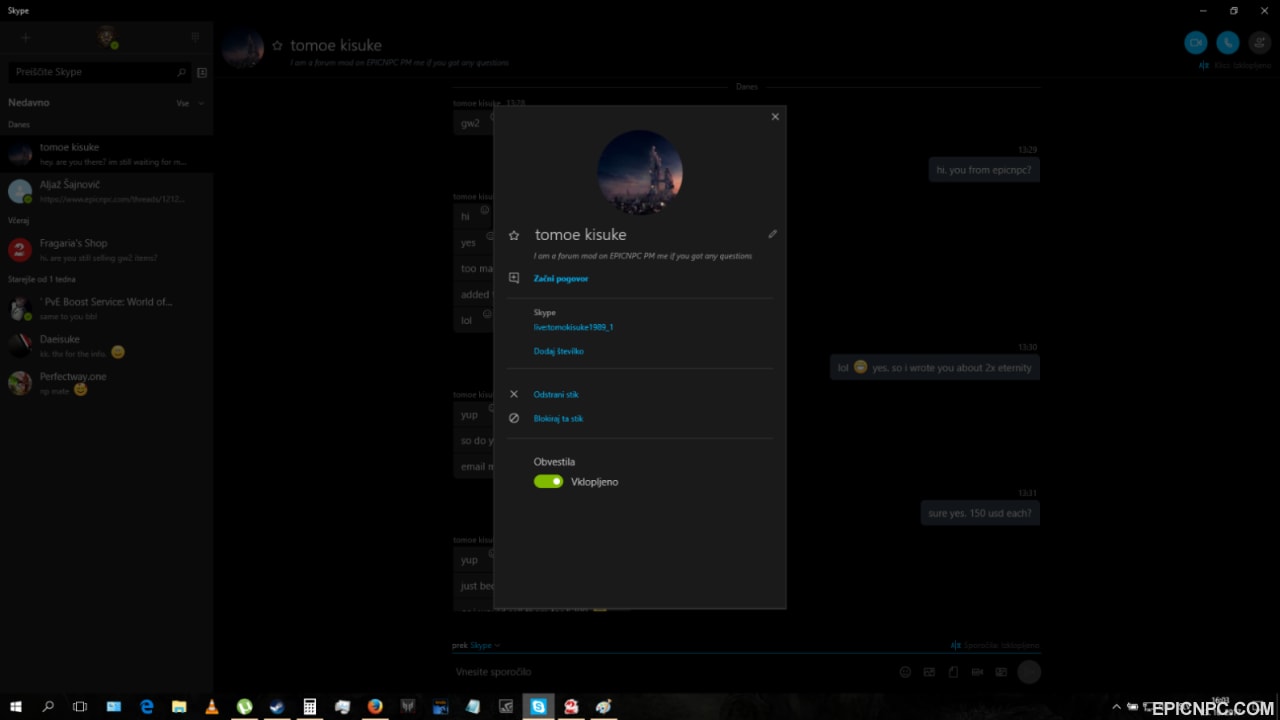The image size is (1280, 720).
Task: Select the Odstrani stik option
Action: click(556, 395)
